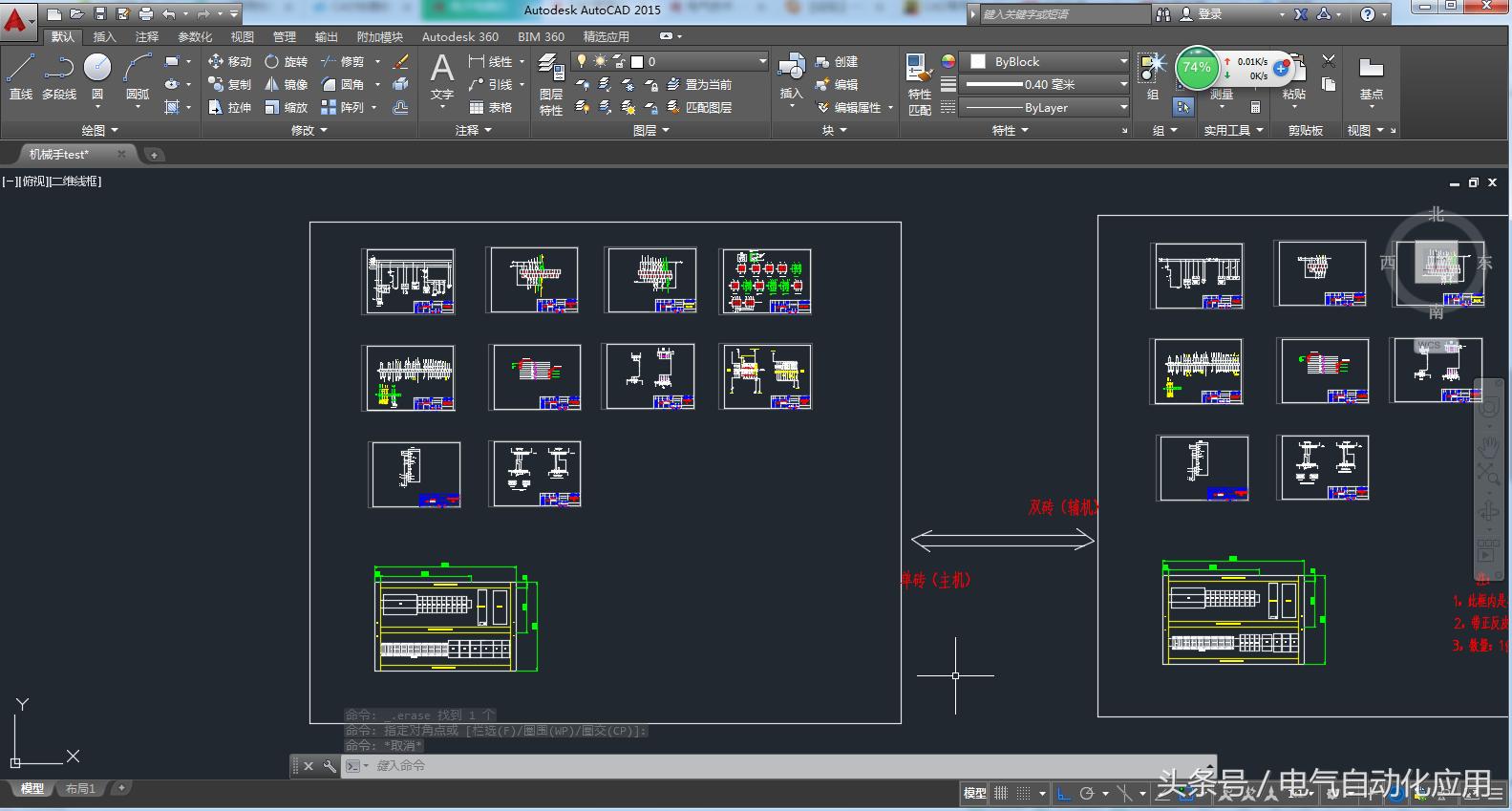The height and width of the screenshot is (811, 1512).
Task: Expand the 绘图 panel flyout
Action: pyautogui.click(x=100, y=130)
